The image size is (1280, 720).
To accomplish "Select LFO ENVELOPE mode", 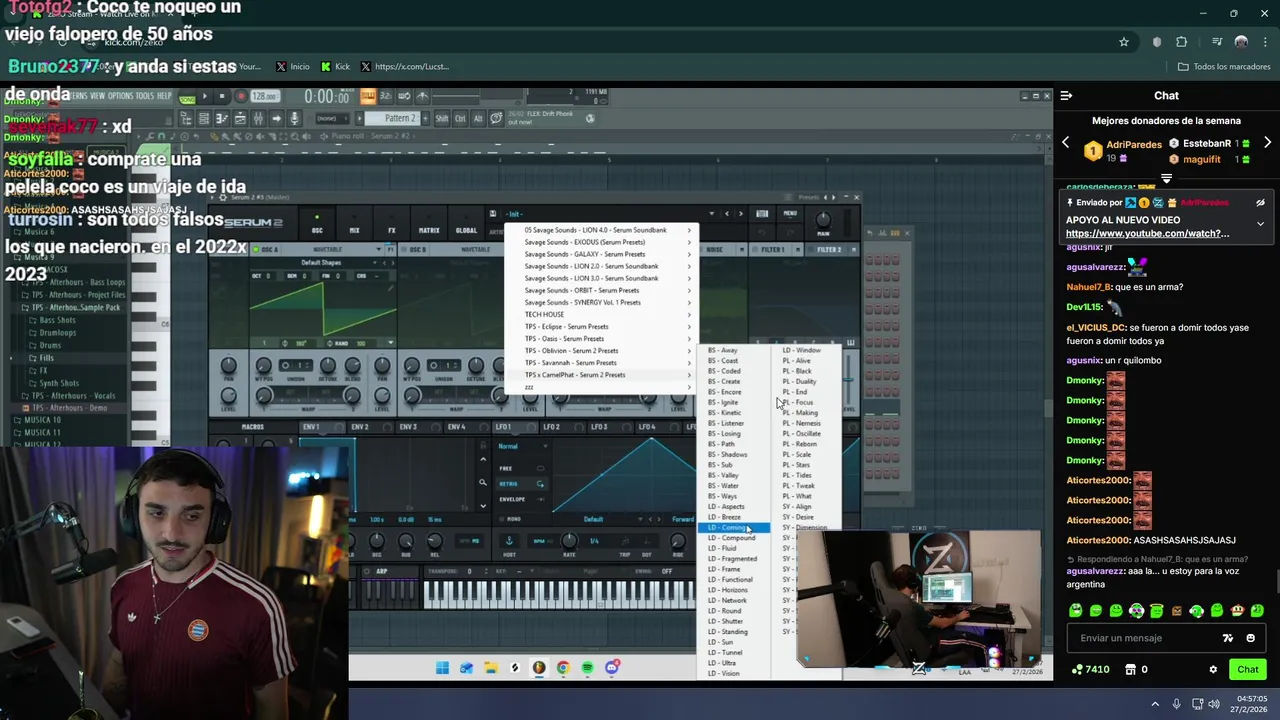I will click(x=521, y=499).
